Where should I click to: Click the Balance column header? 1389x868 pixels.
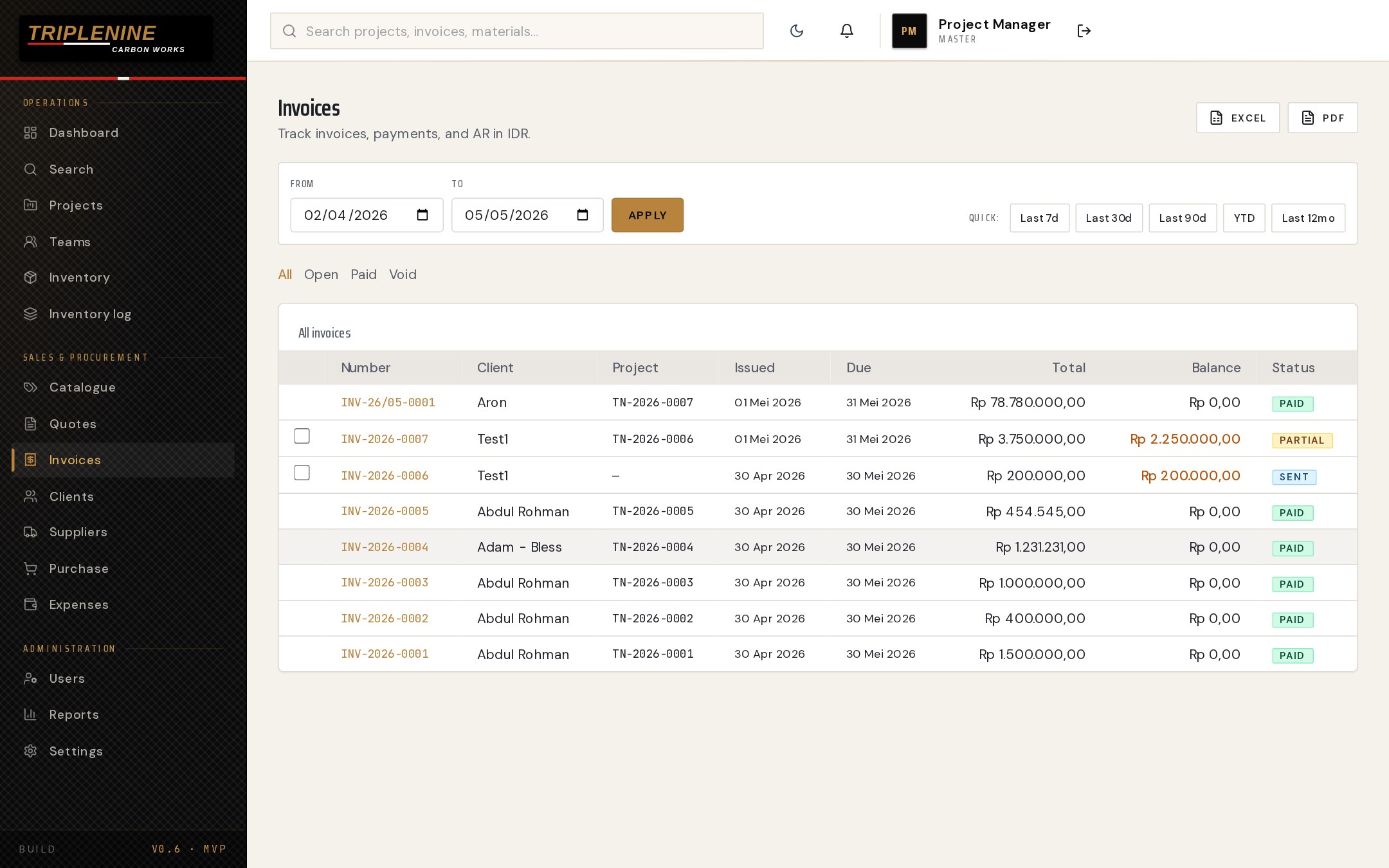tap(1216, 368)
